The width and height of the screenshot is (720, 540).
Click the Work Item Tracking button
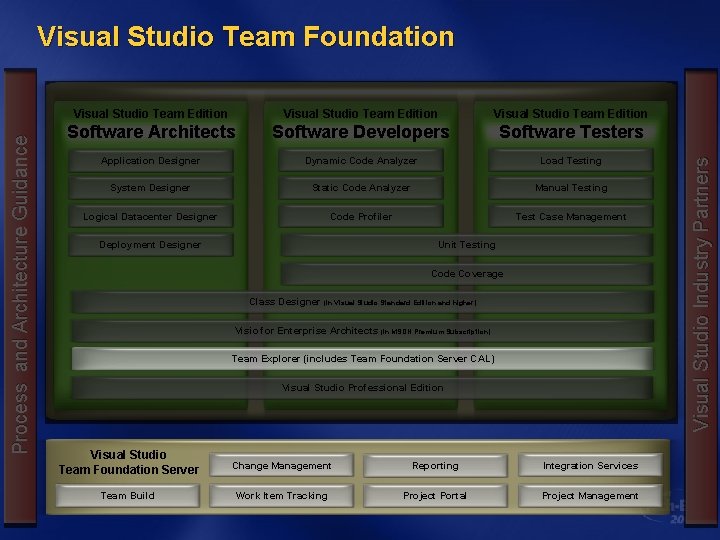[x=281, y=495]
